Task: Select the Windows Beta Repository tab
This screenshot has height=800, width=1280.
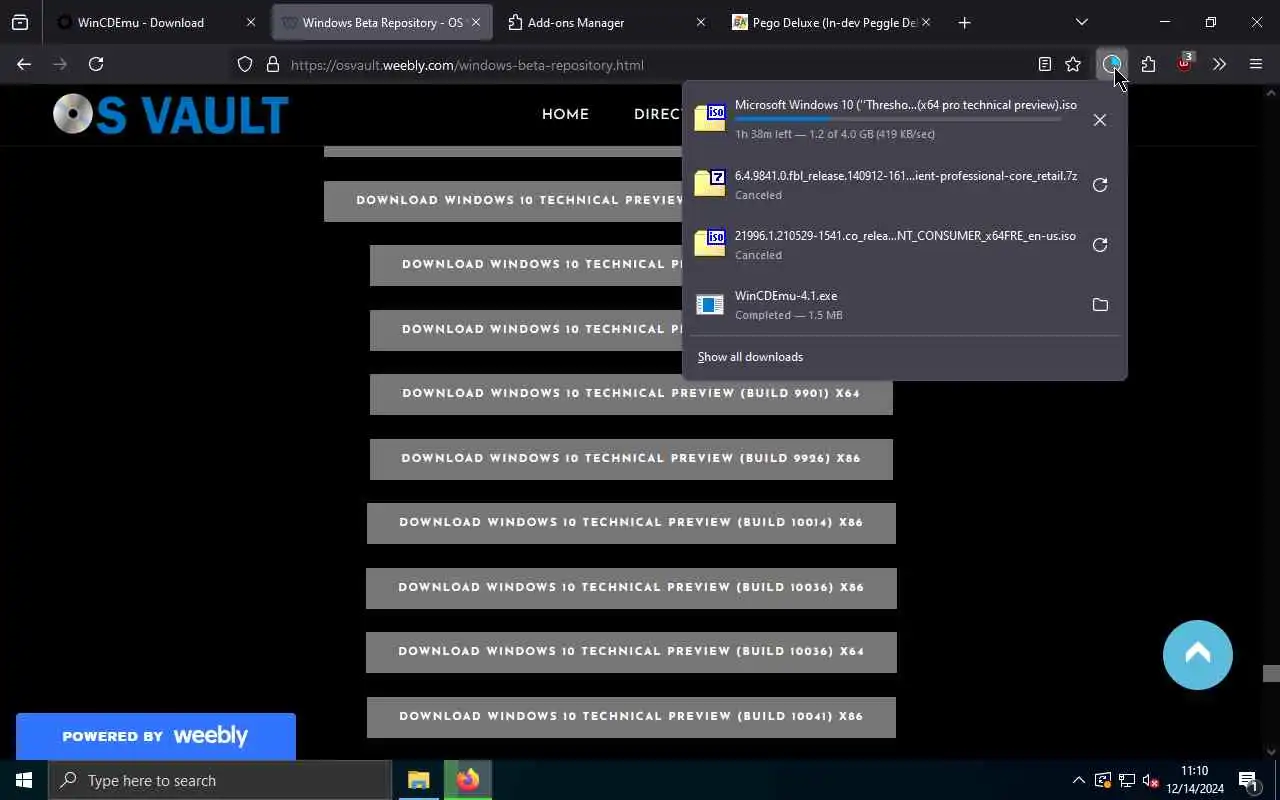Action: click(382, 22)
